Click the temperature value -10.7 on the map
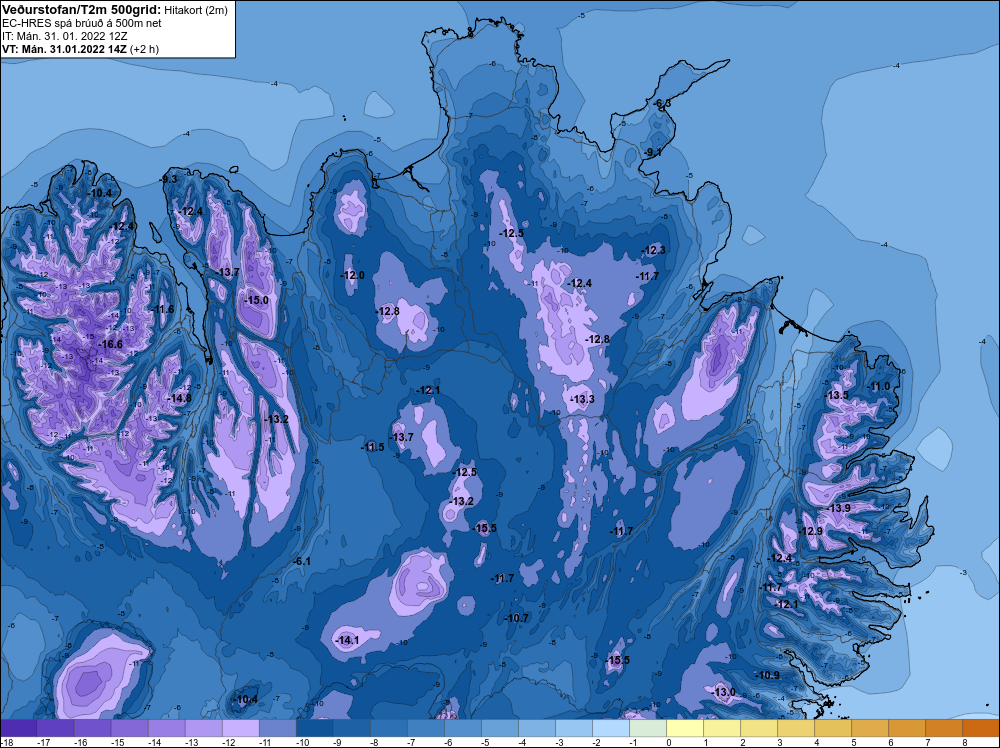 [516, 618]
